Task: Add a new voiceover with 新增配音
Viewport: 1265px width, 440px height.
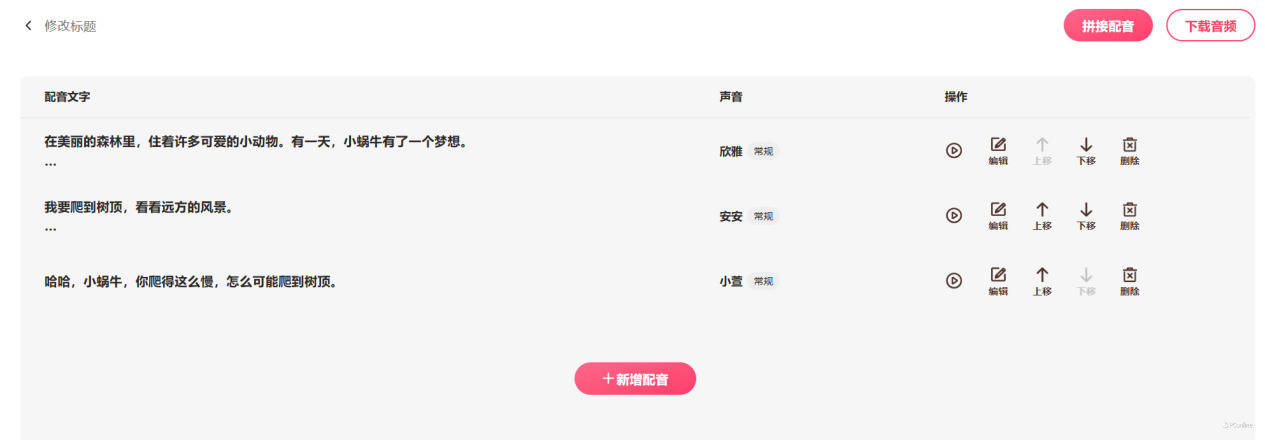Action: click(635, 379)
